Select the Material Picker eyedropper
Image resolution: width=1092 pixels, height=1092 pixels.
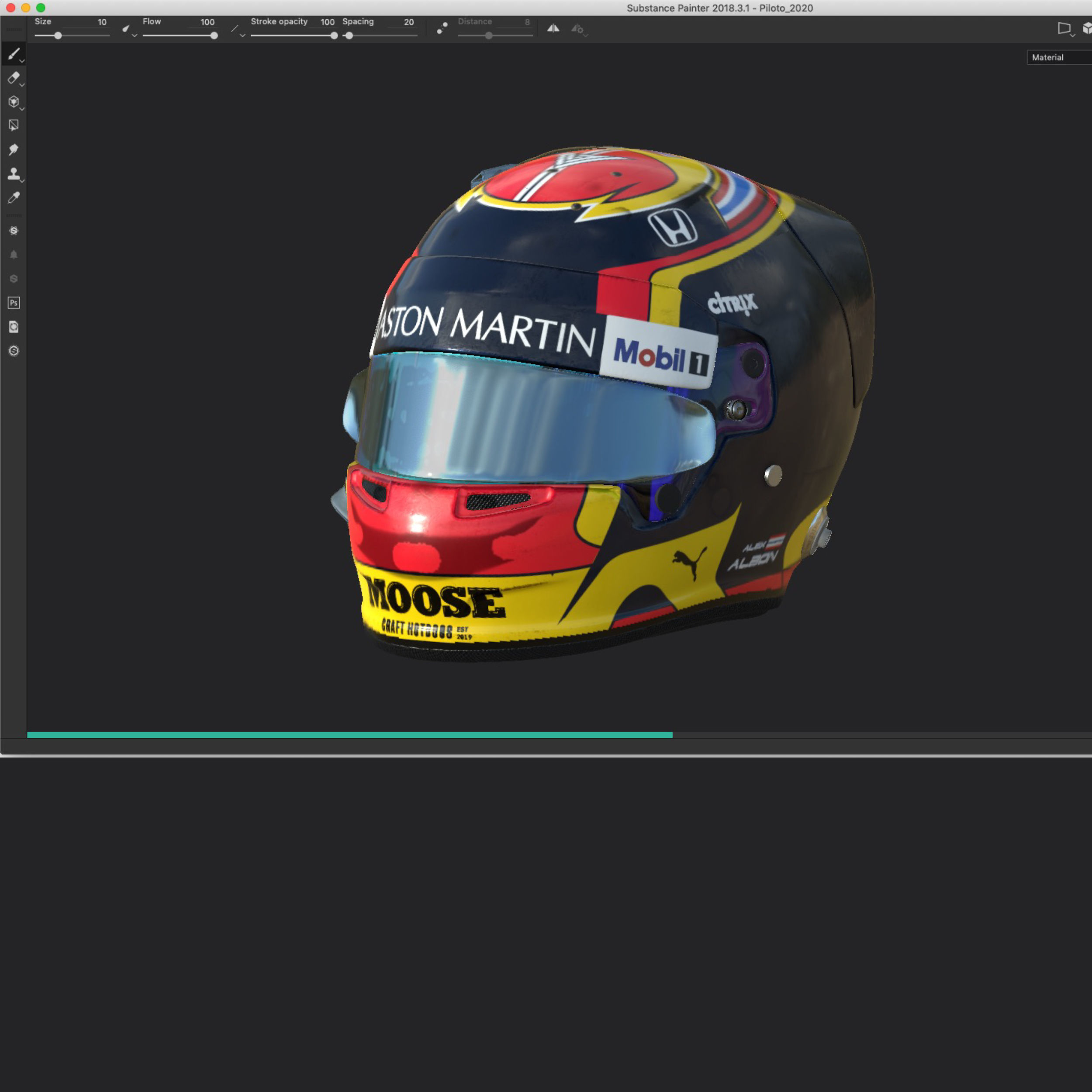pos(14,197)
